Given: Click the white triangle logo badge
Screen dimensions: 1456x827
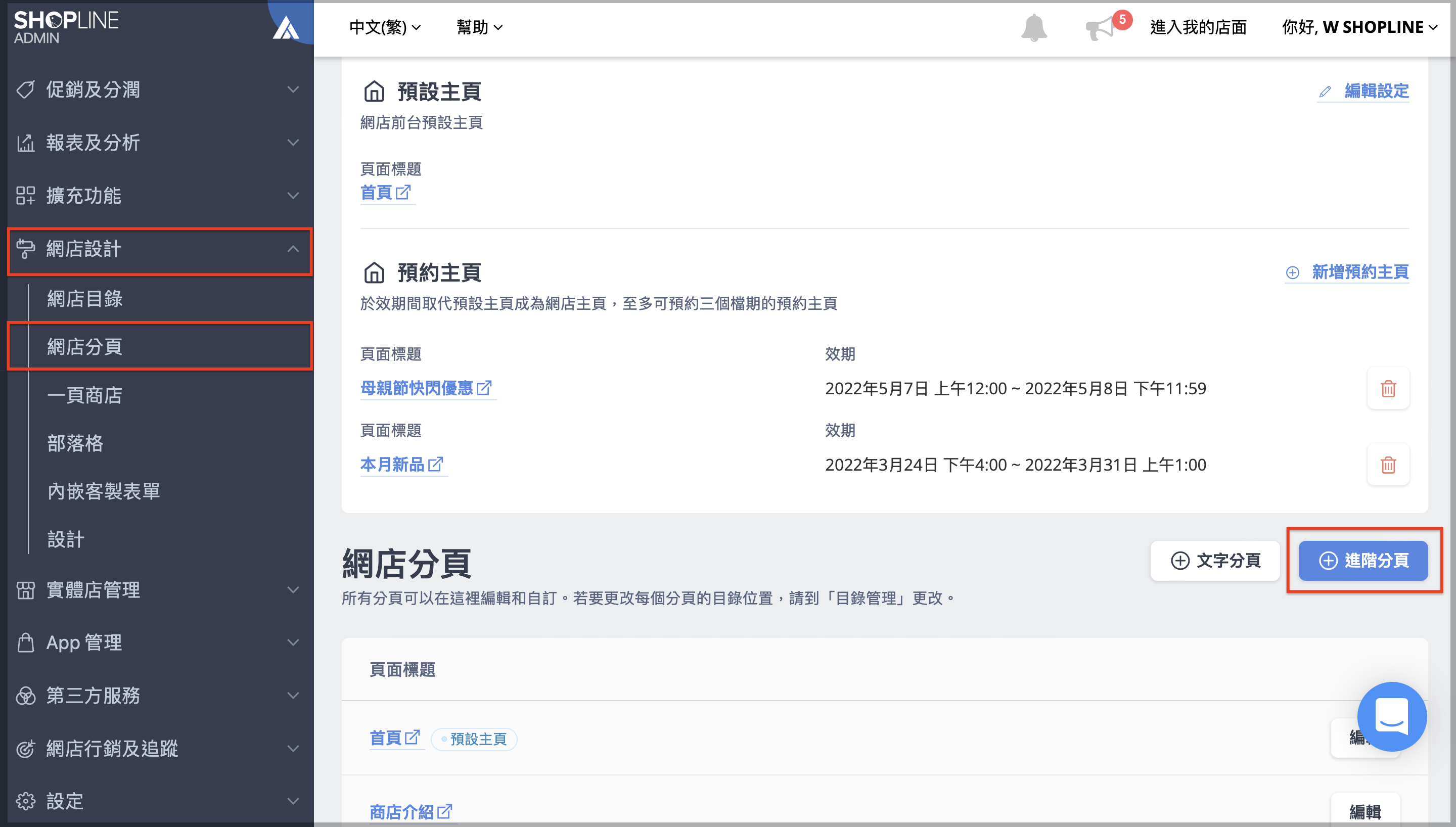Looking at the screenshot, I should coord(286,27).
